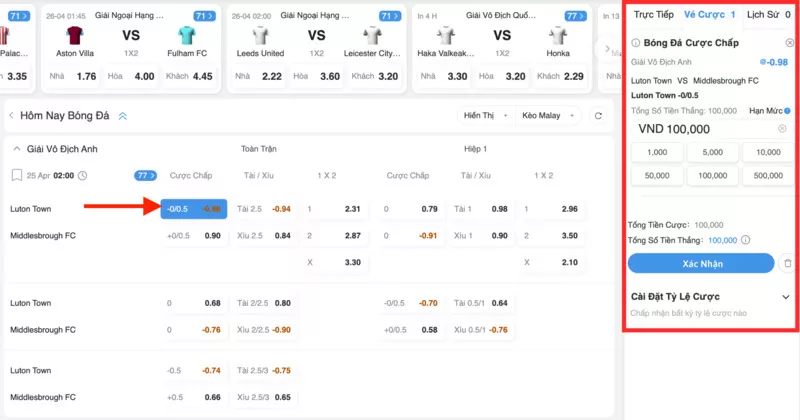The height and width of the screenshot is (420, 800).
Task: Open 77 markets badge for Haka match
Action: click(x=576, y=16)
